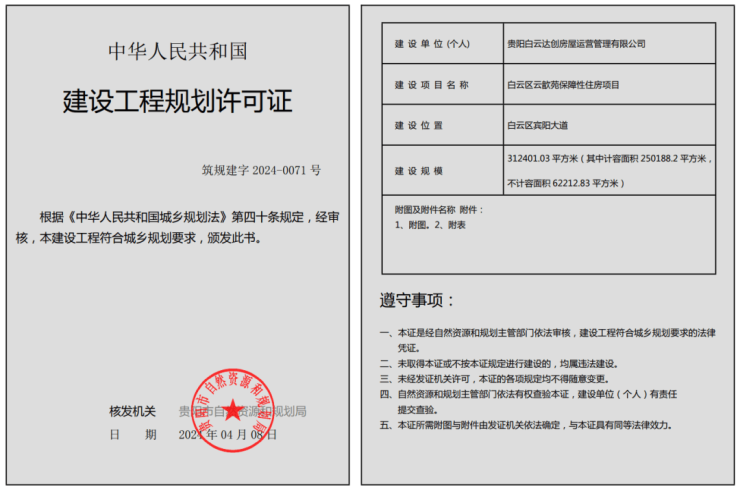Click table label 建设单位(个人)
This screenshot has width=740, height=490.
[x=432, y=44]
